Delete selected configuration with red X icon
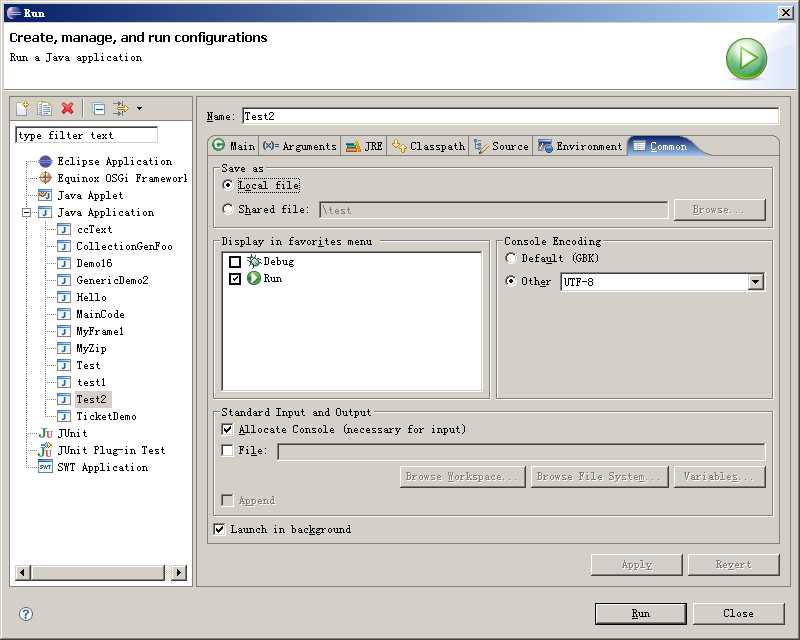800x640 pixels. (67, 108)
